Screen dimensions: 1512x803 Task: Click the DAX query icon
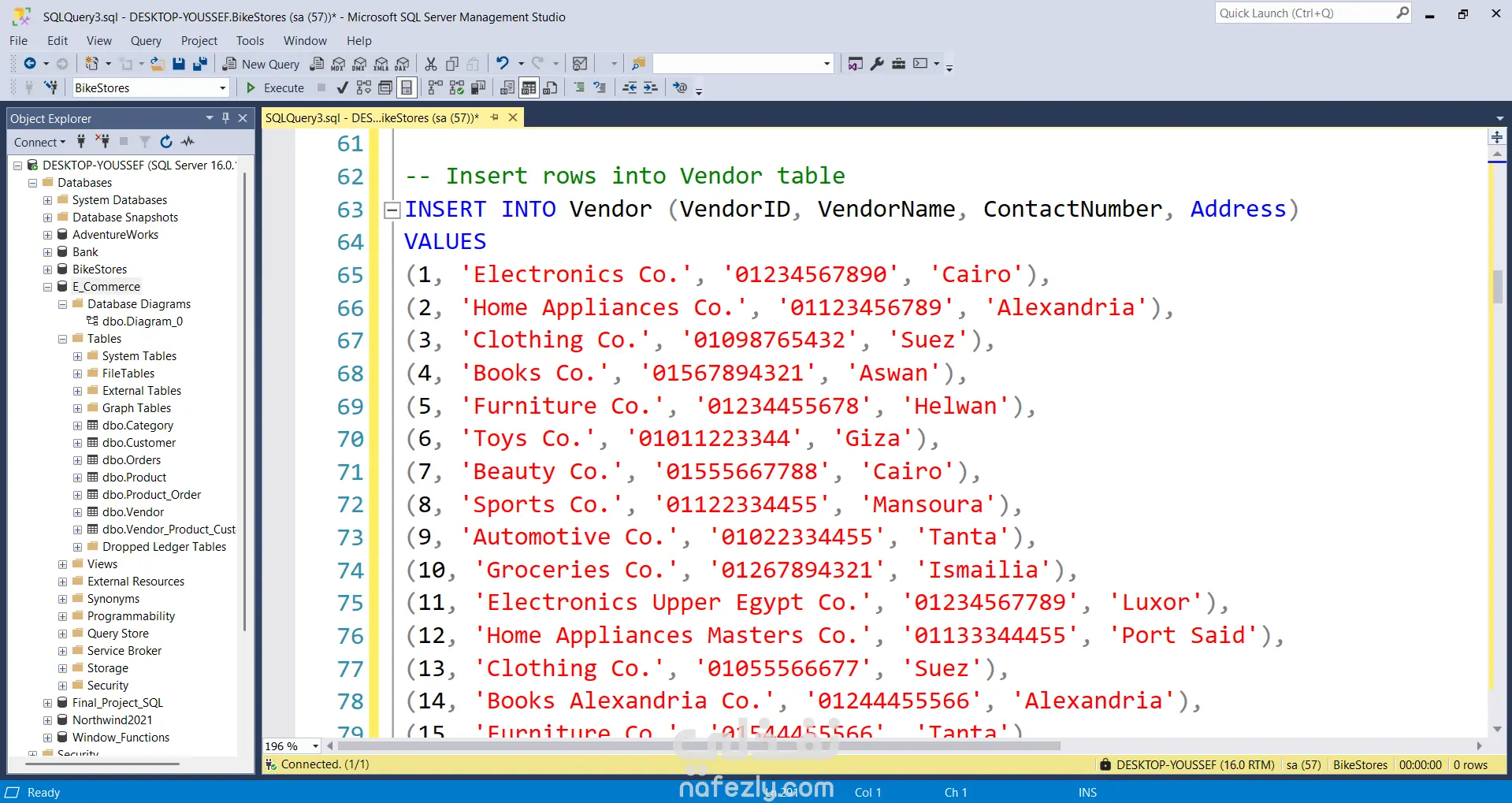pyautogui.click(x=402, y=64)
